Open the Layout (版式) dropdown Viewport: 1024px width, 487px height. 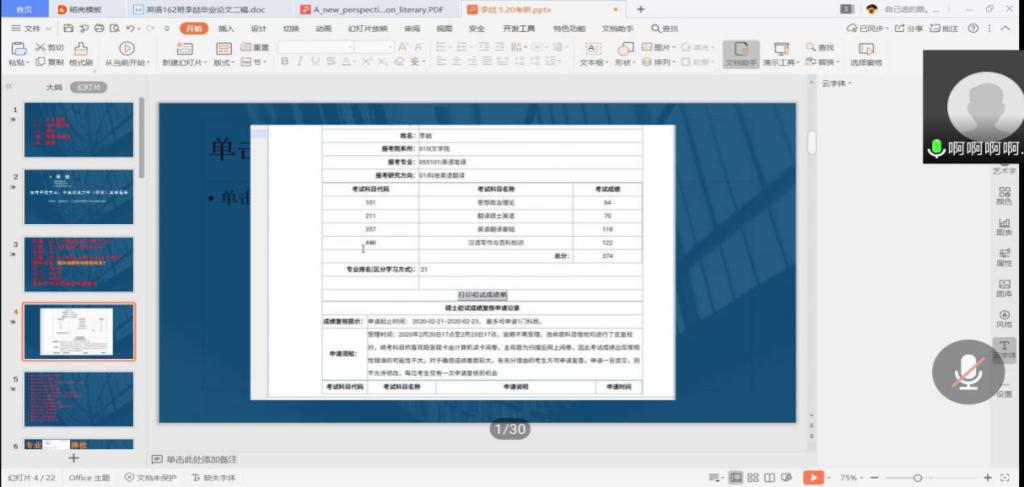224,62
